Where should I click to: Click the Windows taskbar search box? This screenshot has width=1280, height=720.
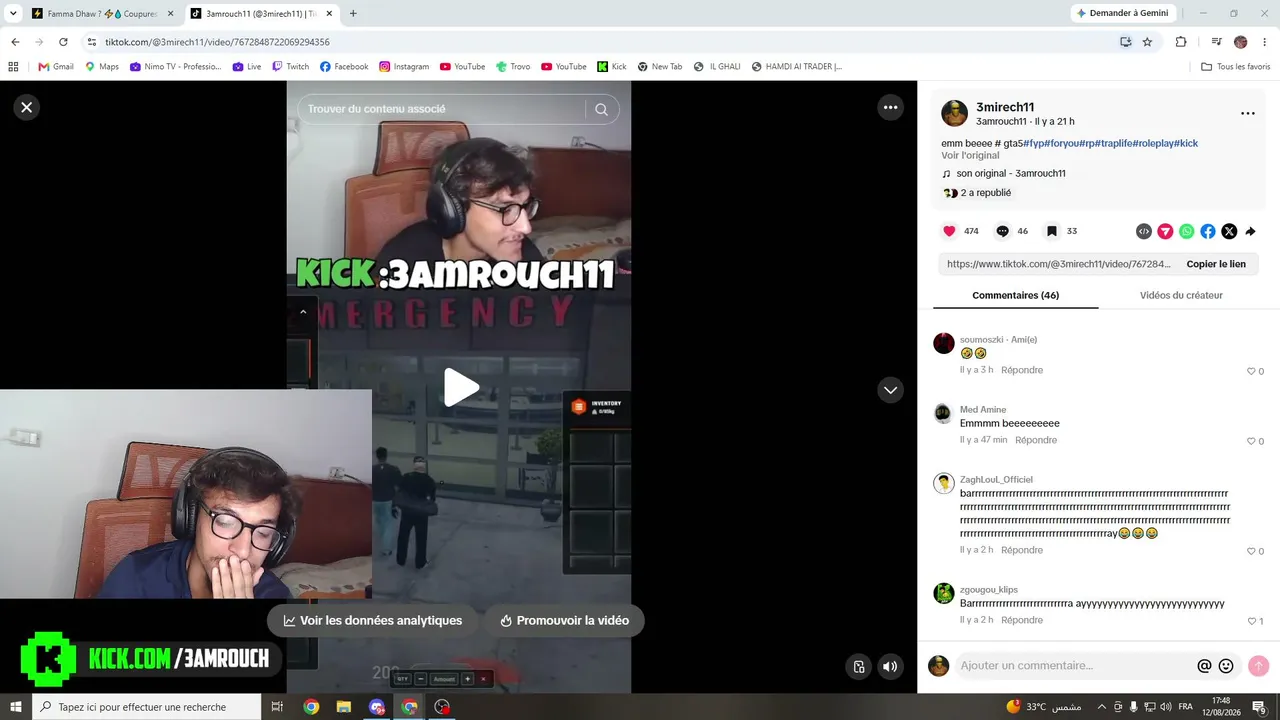pyautogui.click(x=148, y=707)
